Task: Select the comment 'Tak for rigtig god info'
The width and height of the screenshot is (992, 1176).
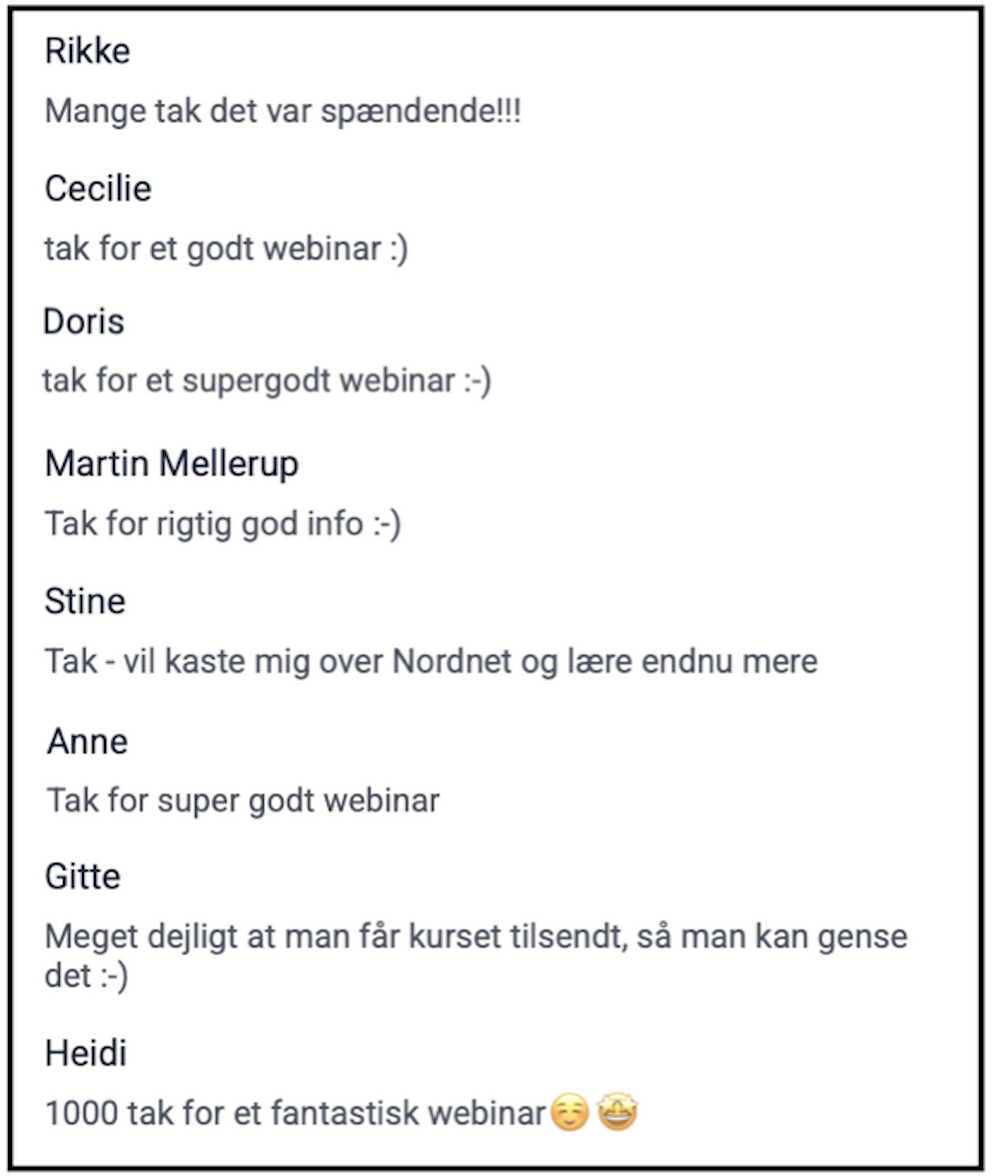Action: point(223,524)
